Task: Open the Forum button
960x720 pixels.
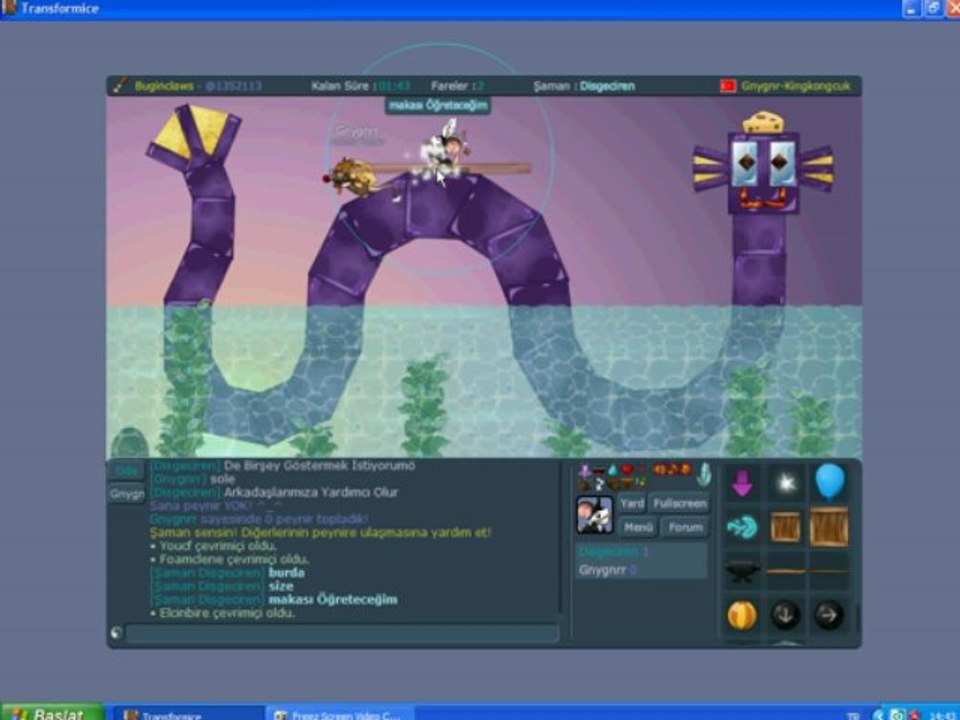Action: point(685,527)
